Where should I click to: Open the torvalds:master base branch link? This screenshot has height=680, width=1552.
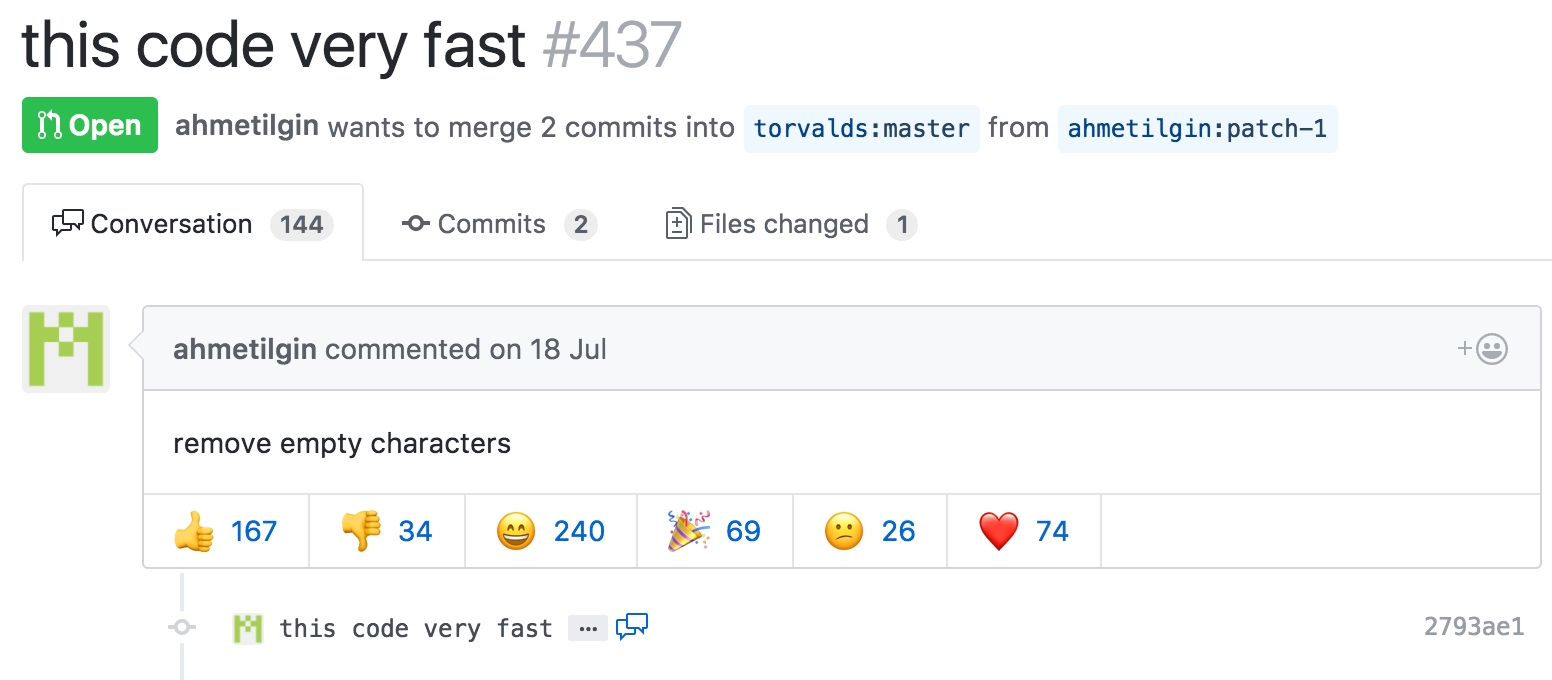862,128
